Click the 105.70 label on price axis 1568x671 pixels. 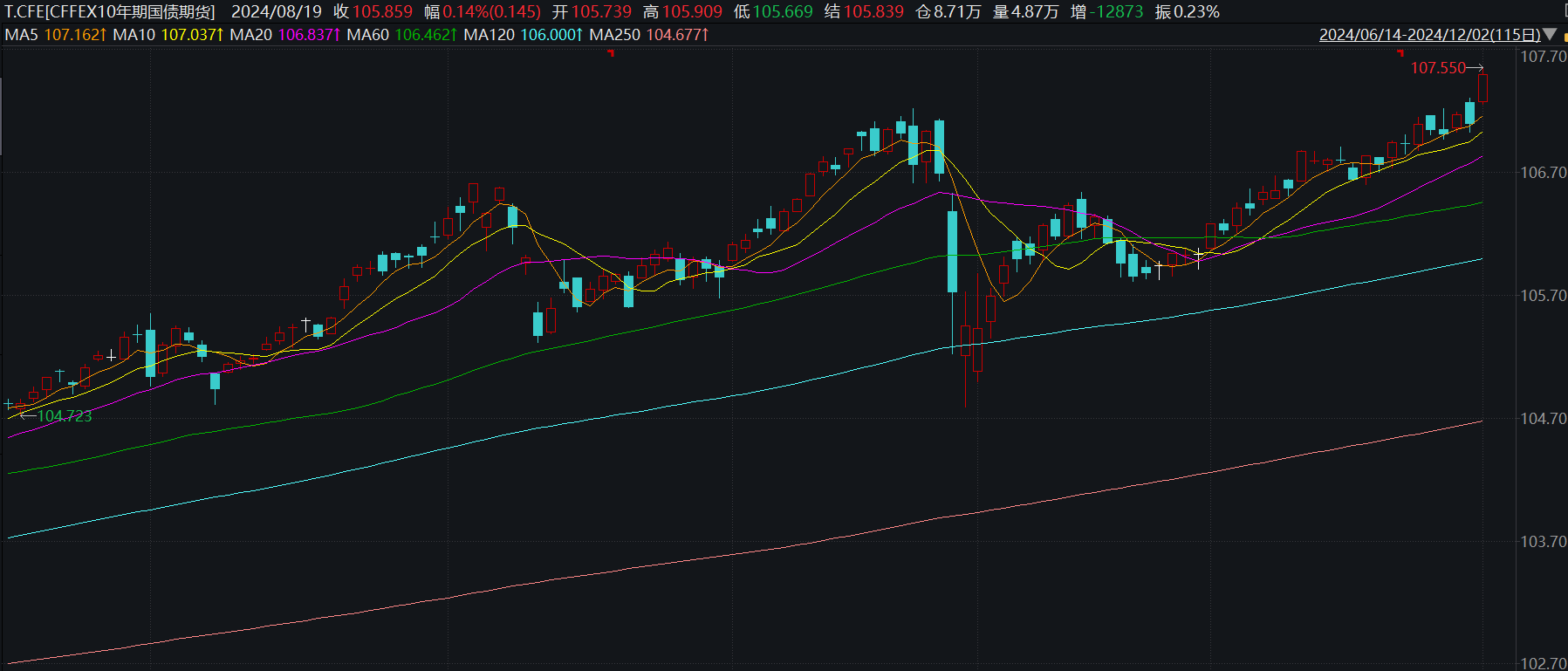click(x=1543, y=296)
